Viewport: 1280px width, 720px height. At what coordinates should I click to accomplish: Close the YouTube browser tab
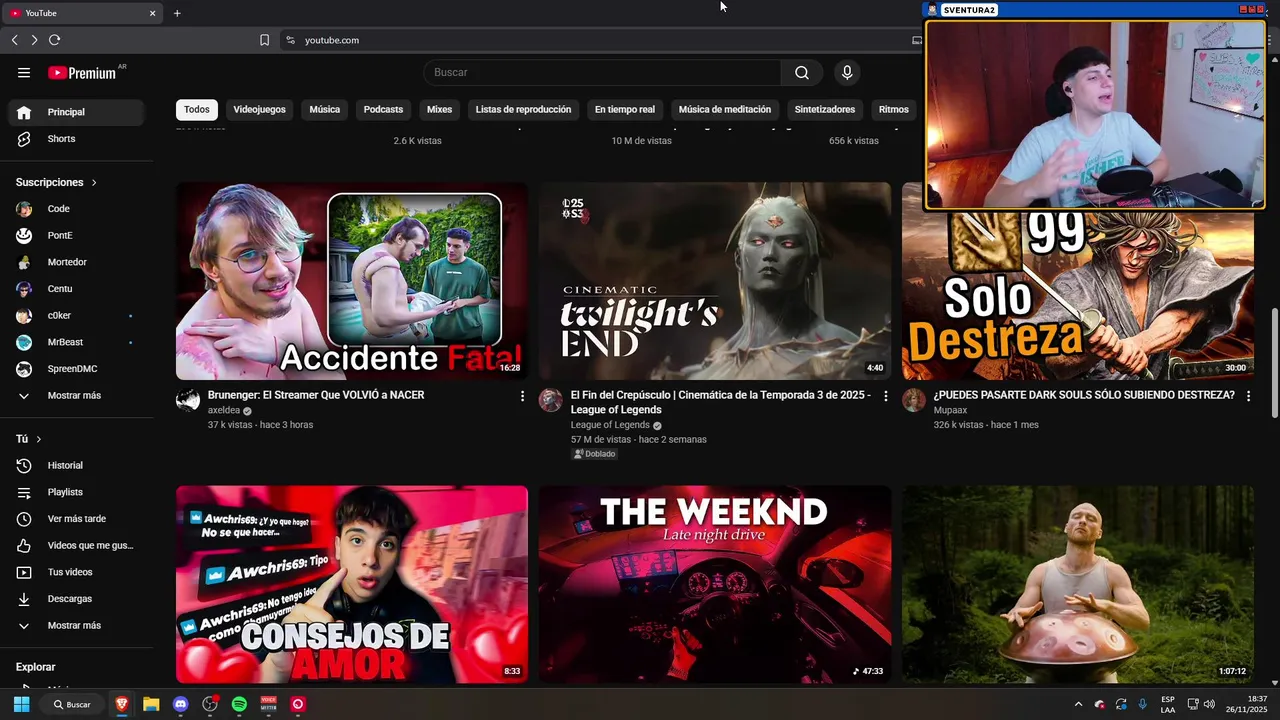[x=152, y=13]
